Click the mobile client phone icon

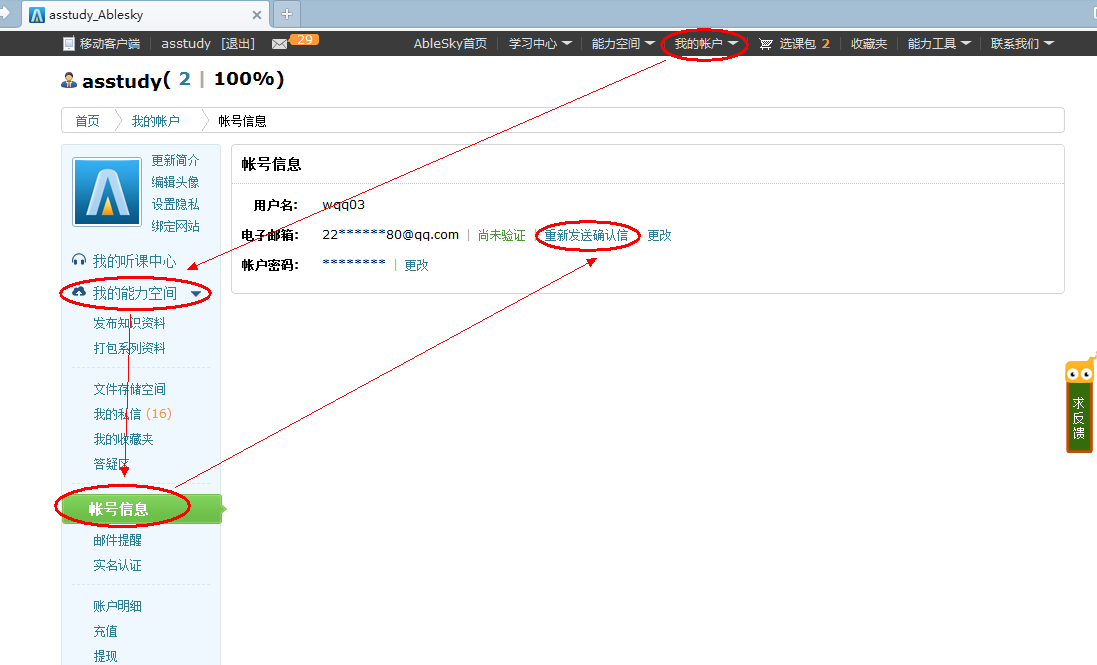(69, 44)
